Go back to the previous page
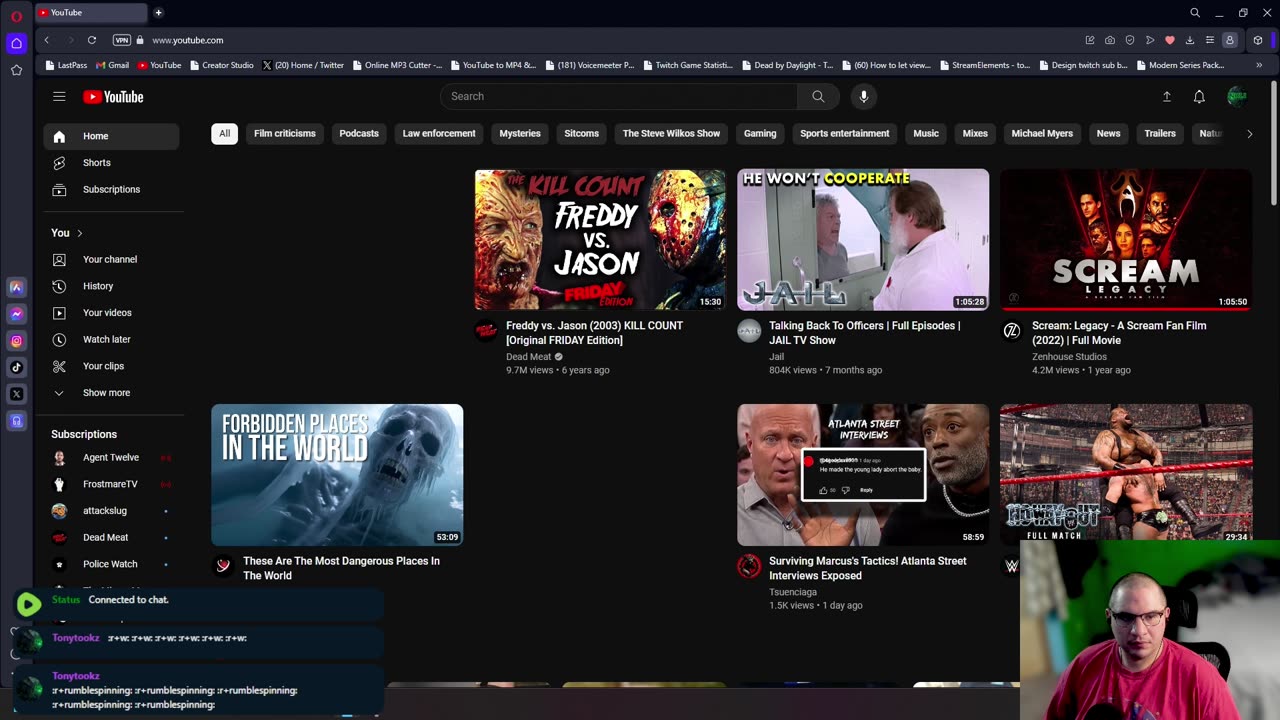 46,40
